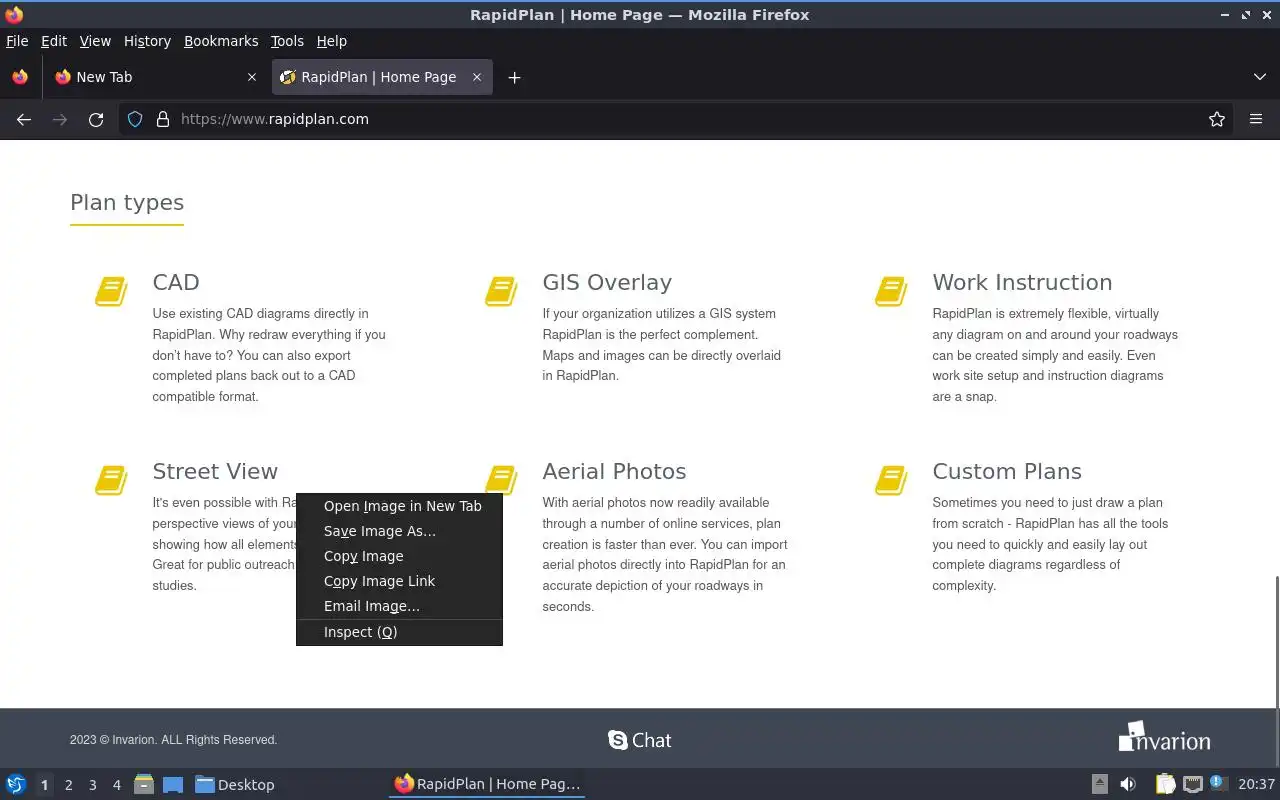Go back using the browser back arrow
The height and width of the screenshot is (800, 1280).
tap(24, 119)
